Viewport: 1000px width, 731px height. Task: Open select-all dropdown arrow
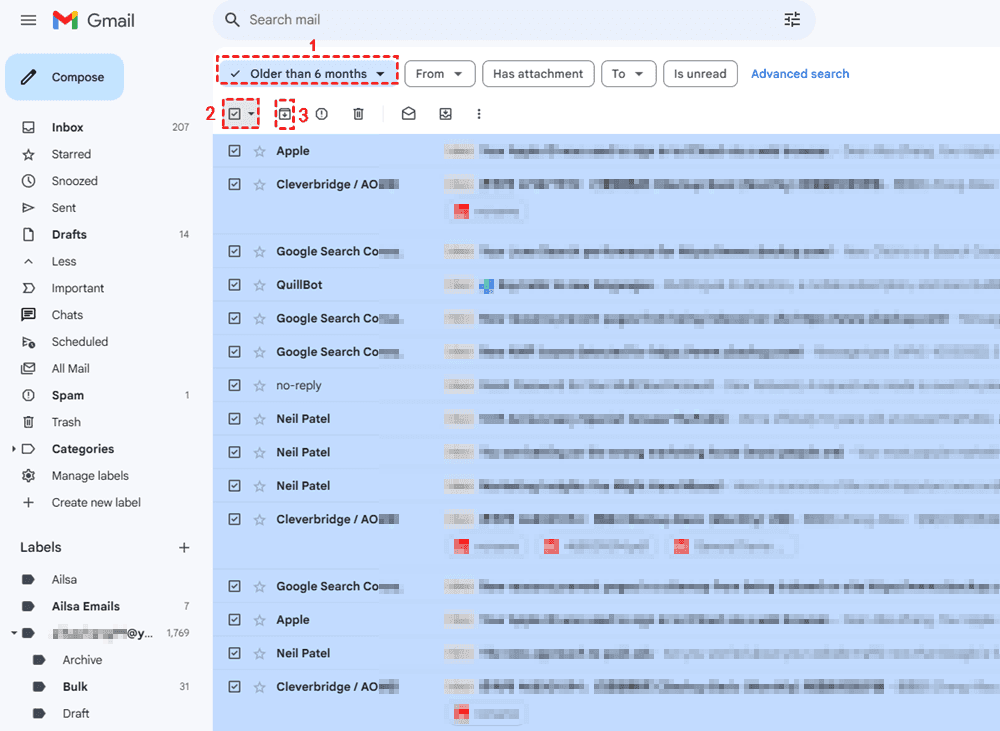pyautogui.click(x=251, y=114)
